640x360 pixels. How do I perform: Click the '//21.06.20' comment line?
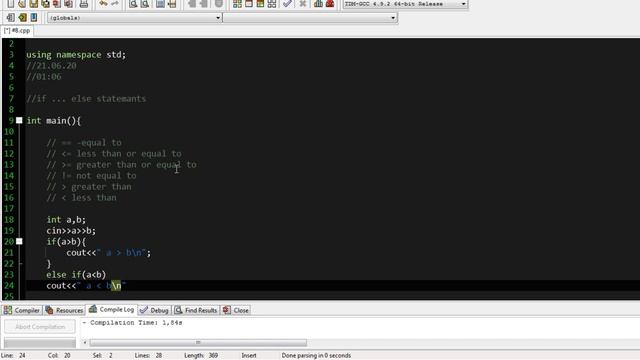51,66
